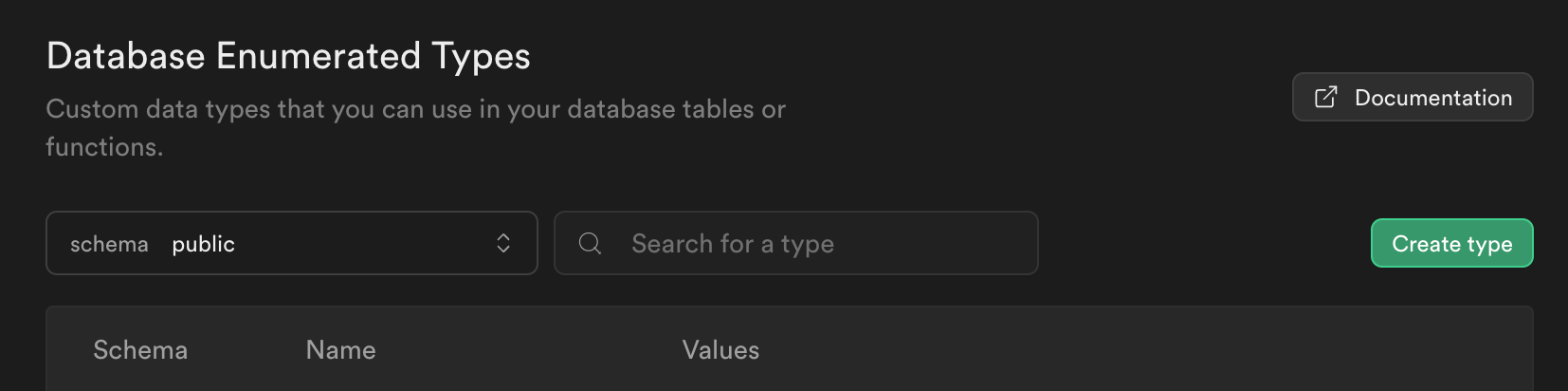
Task: Expand the schema selector dropdown
Action: pos(292,244)
